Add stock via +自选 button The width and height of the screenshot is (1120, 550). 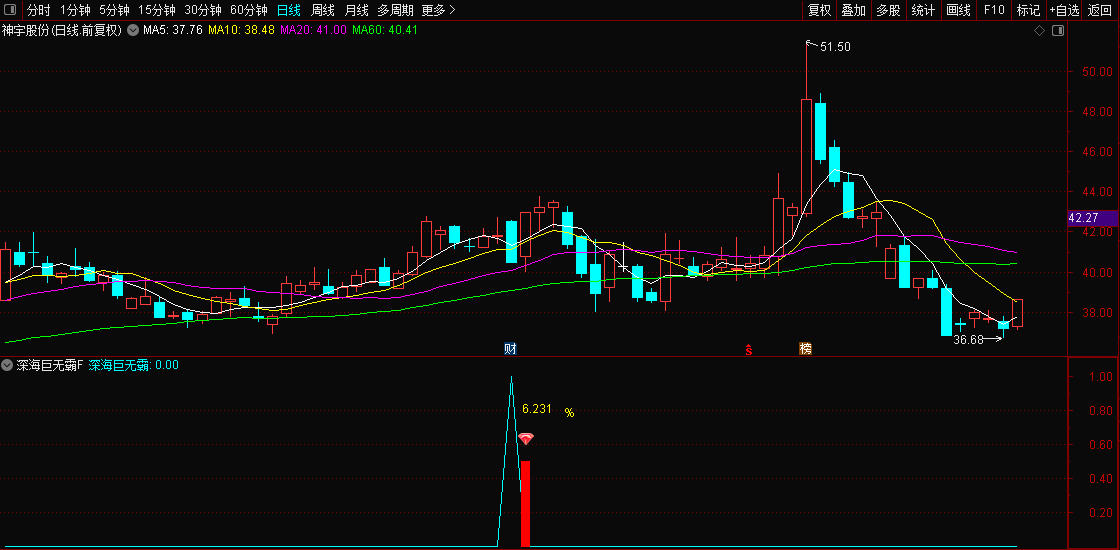pyautogui.click(x=1064, y=10)
